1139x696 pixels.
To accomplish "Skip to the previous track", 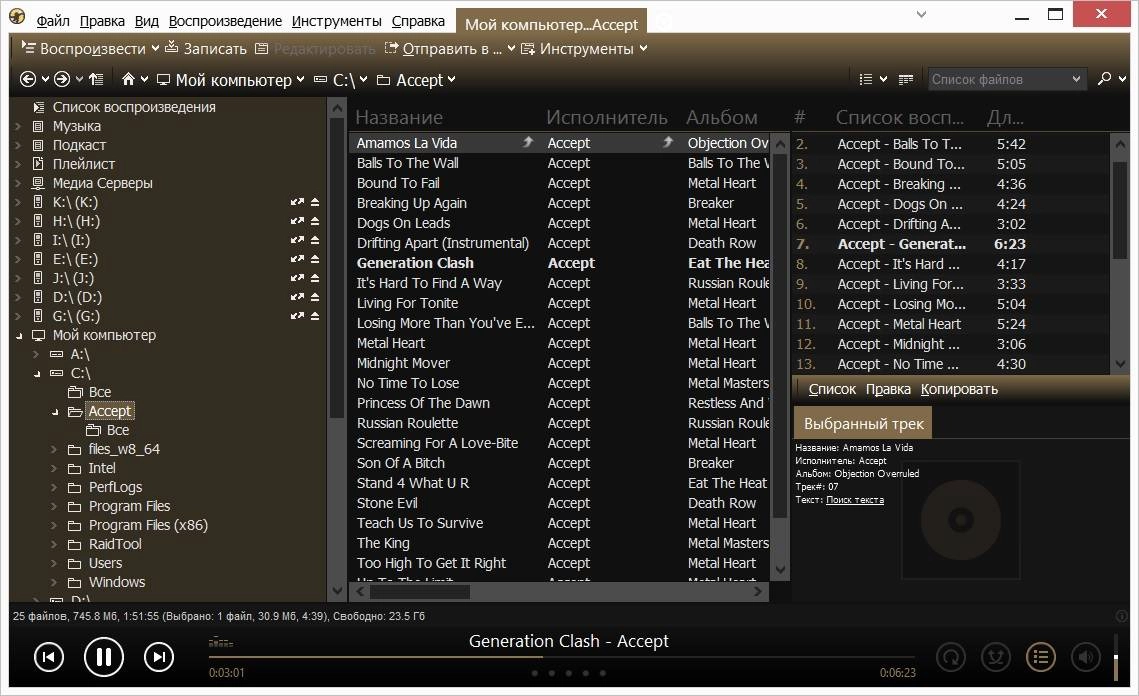I will point(49,657).
